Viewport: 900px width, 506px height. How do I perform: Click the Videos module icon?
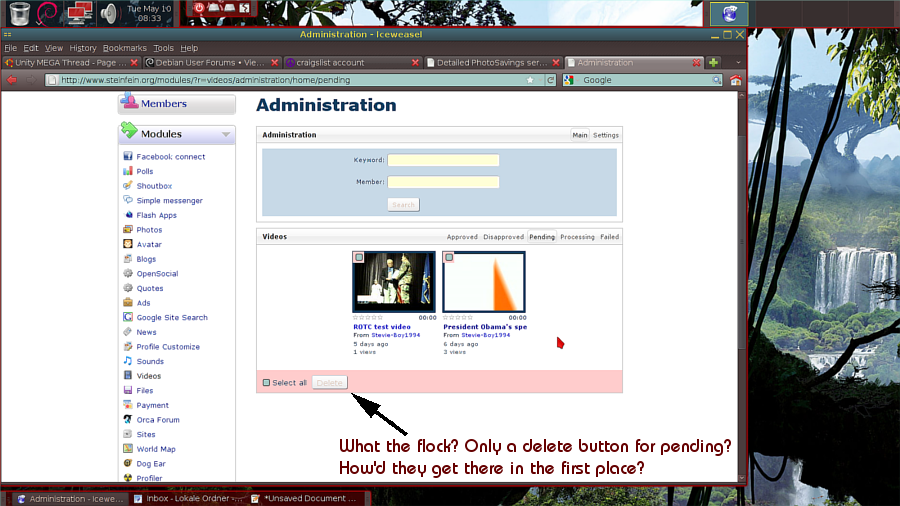pos(127,376)
